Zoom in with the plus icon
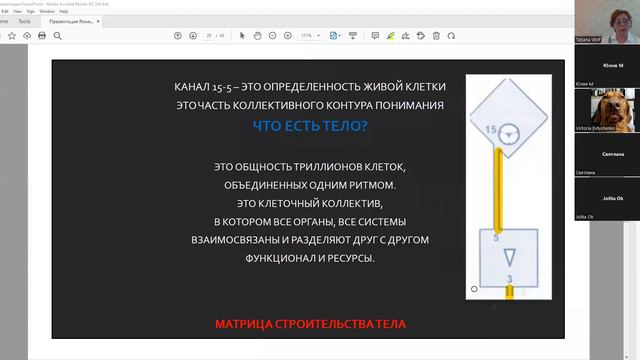The width and height of the screenshot is (640, 360). [288, 36]
